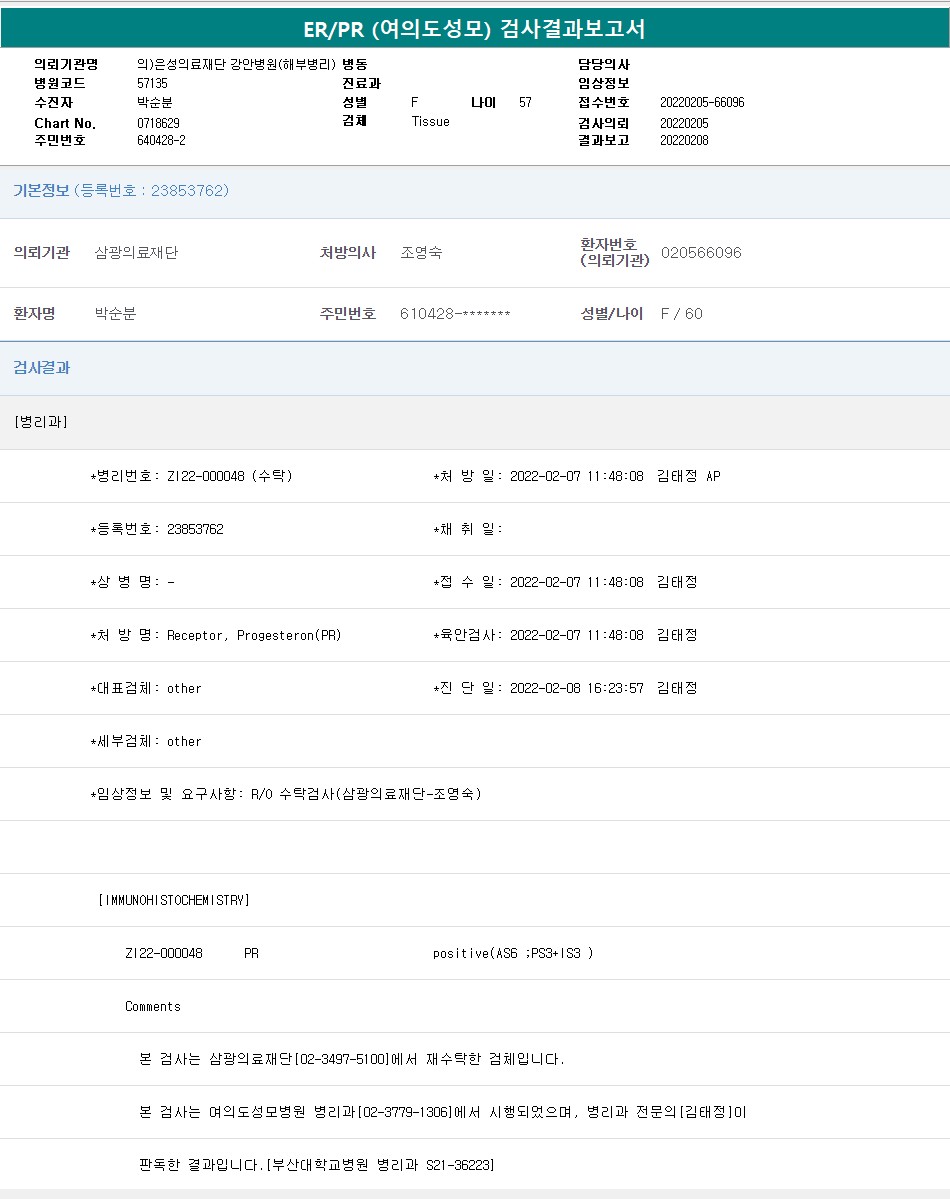The width and height of the screenshot is (950, 1199).
Task: Click the age value 57 in header
Action: pos(525,102)
